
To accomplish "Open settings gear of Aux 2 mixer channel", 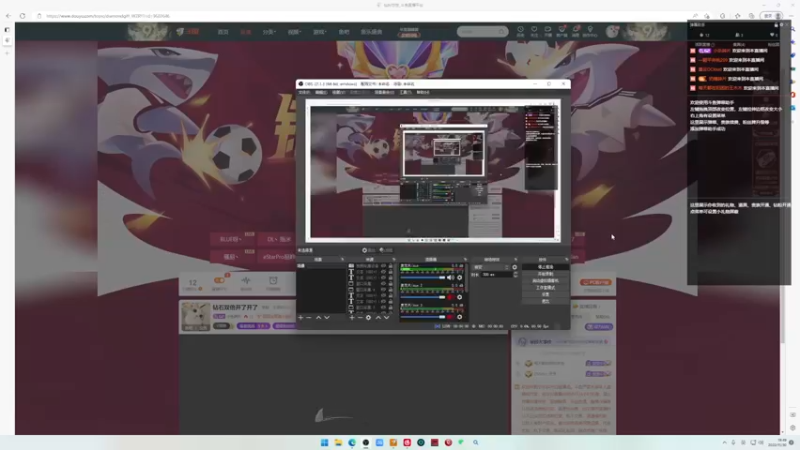I will (460, 297).
